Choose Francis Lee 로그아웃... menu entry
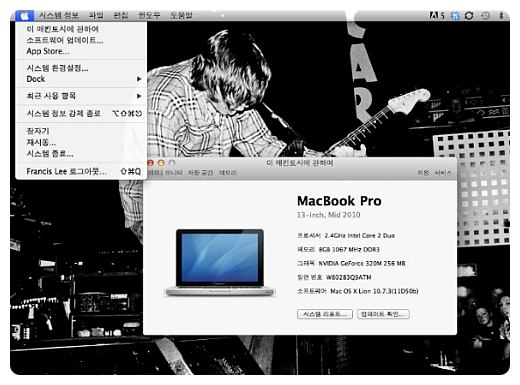The width and height of the screenshot is (520, 385). [x=81, y=171]
